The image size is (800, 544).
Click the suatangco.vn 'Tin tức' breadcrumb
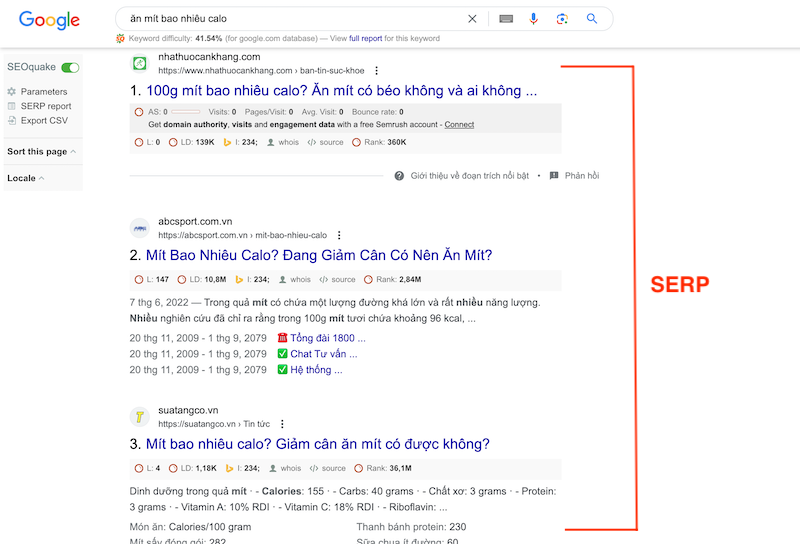(x=257, y=424)
